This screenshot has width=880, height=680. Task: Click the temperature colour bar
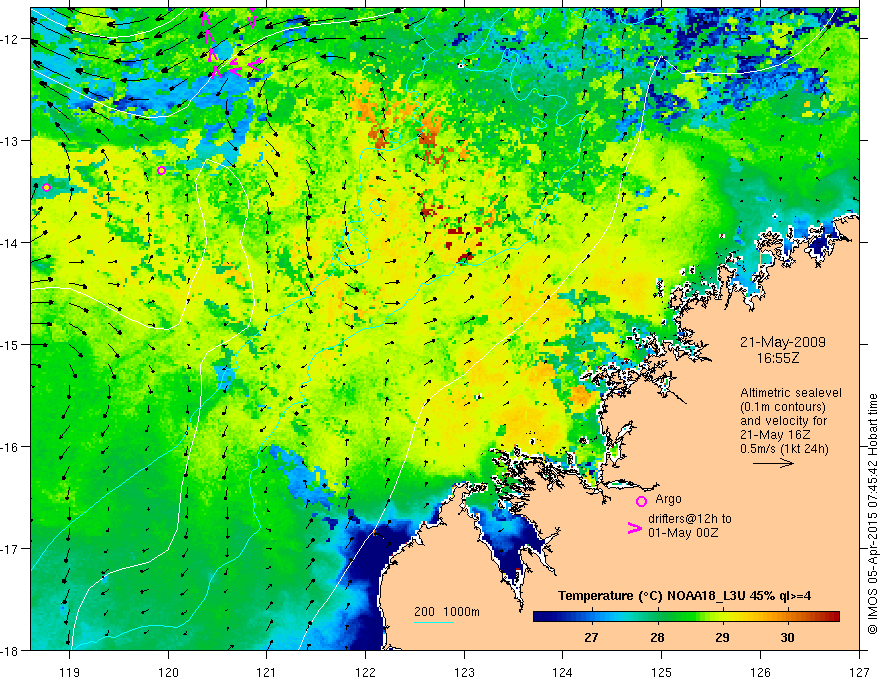click(686, 616)
